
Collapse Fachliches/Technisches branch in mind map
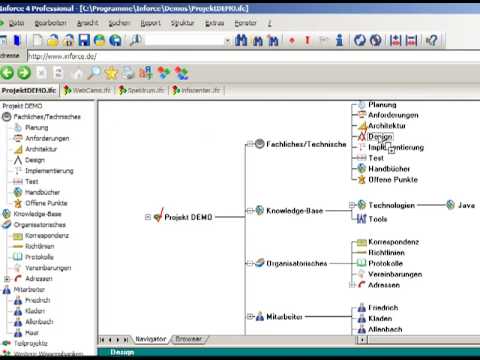[250, 144]
